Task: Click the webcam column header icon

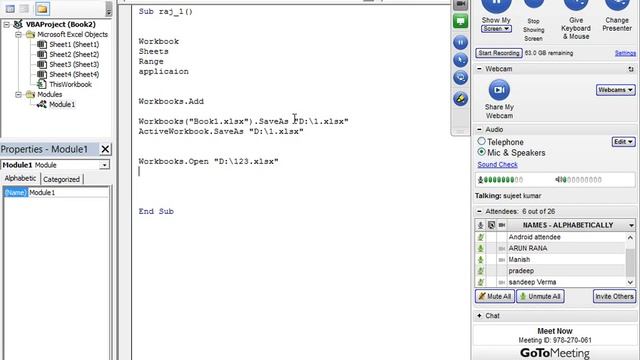Action: 502,225
